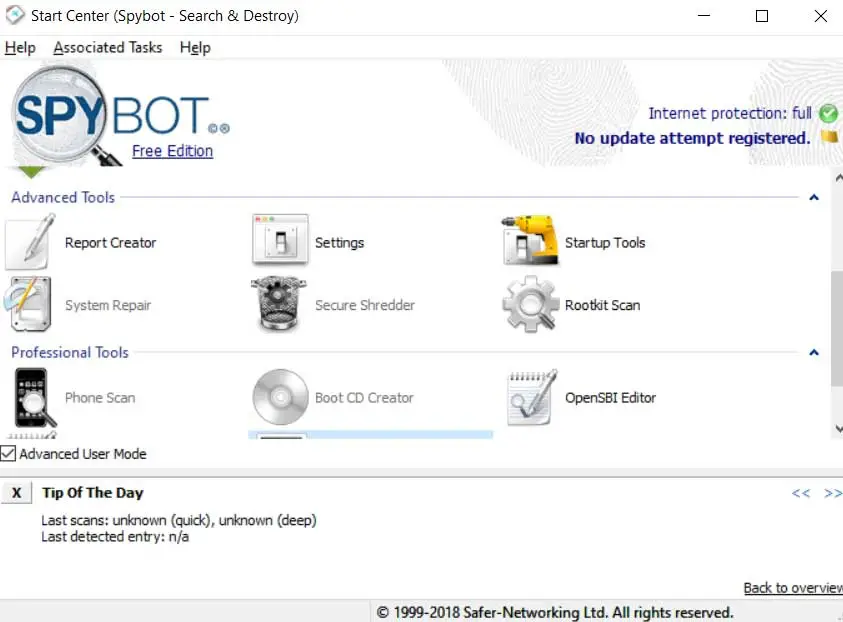Click No update attempt registered text
This screenshot has width=843, height=622.
(x=692, y=138)
